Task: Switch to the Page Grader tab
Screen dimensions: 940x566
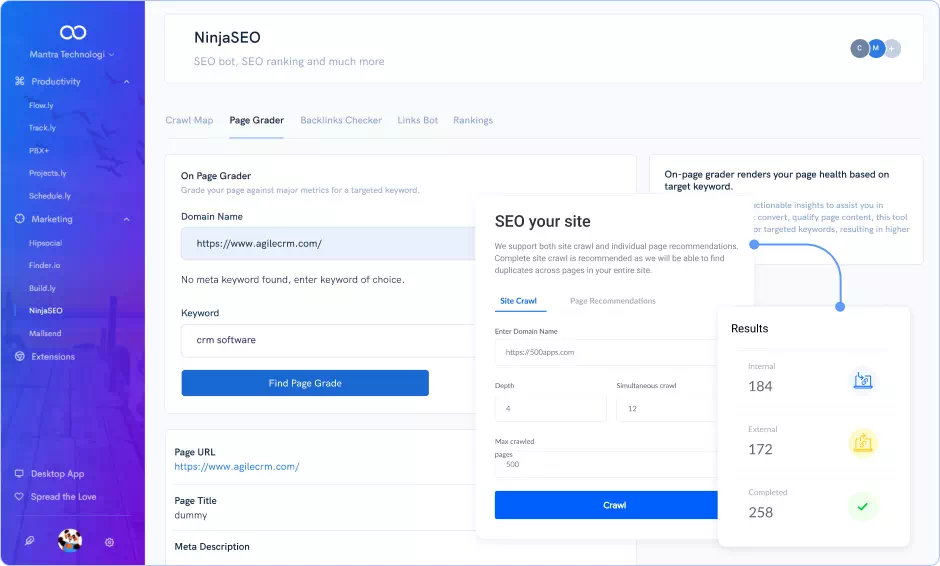Action: pyautogui.click(x=257, y=120)
